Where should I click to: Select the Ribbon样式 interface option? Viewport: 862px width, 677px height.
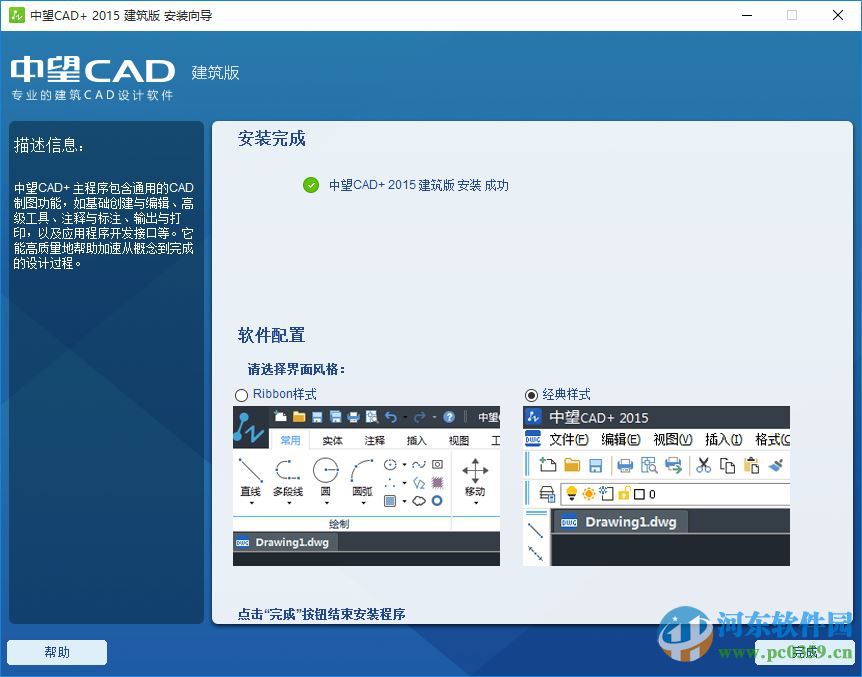[241, 394]
